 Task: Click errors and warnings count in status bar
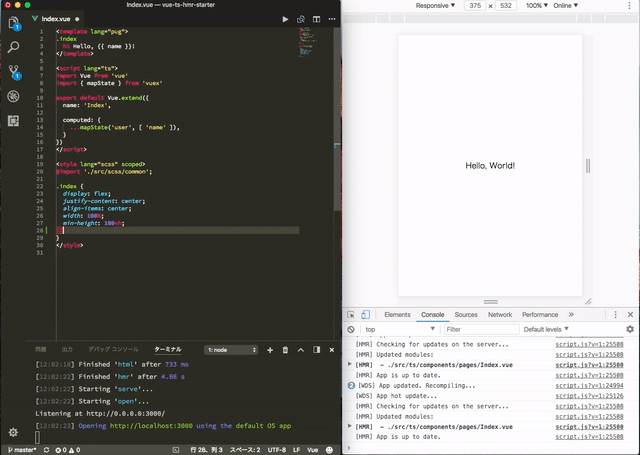[68, 450]
